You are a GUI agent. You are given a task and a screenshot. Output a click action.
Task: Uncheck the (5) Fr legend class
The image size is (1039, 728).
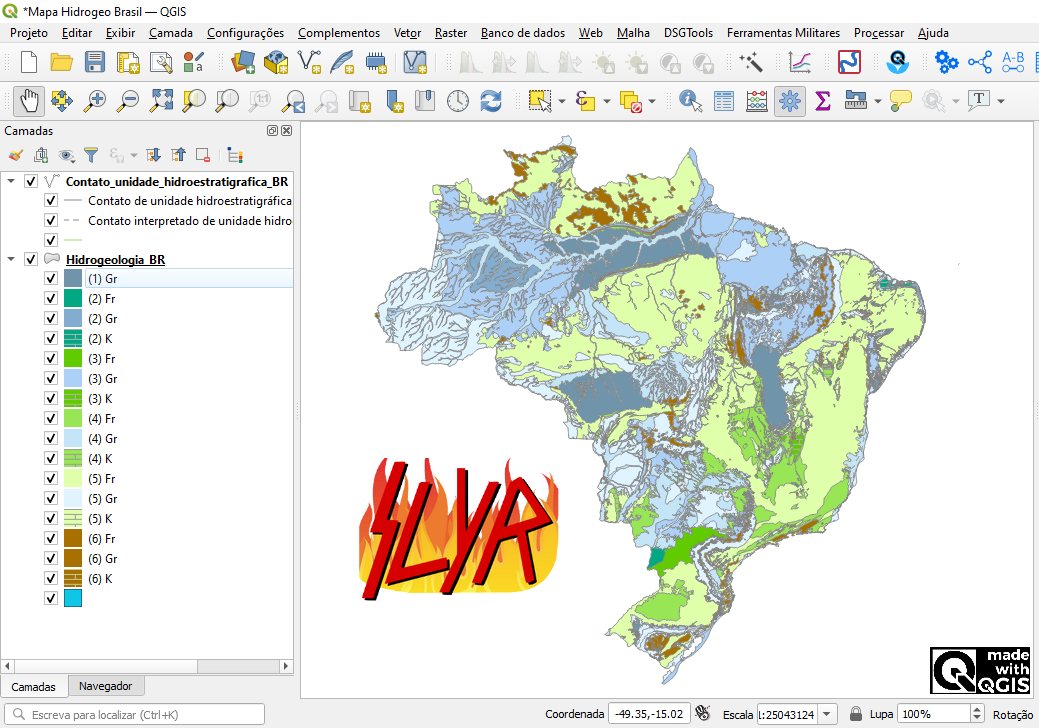click(51, 478)
